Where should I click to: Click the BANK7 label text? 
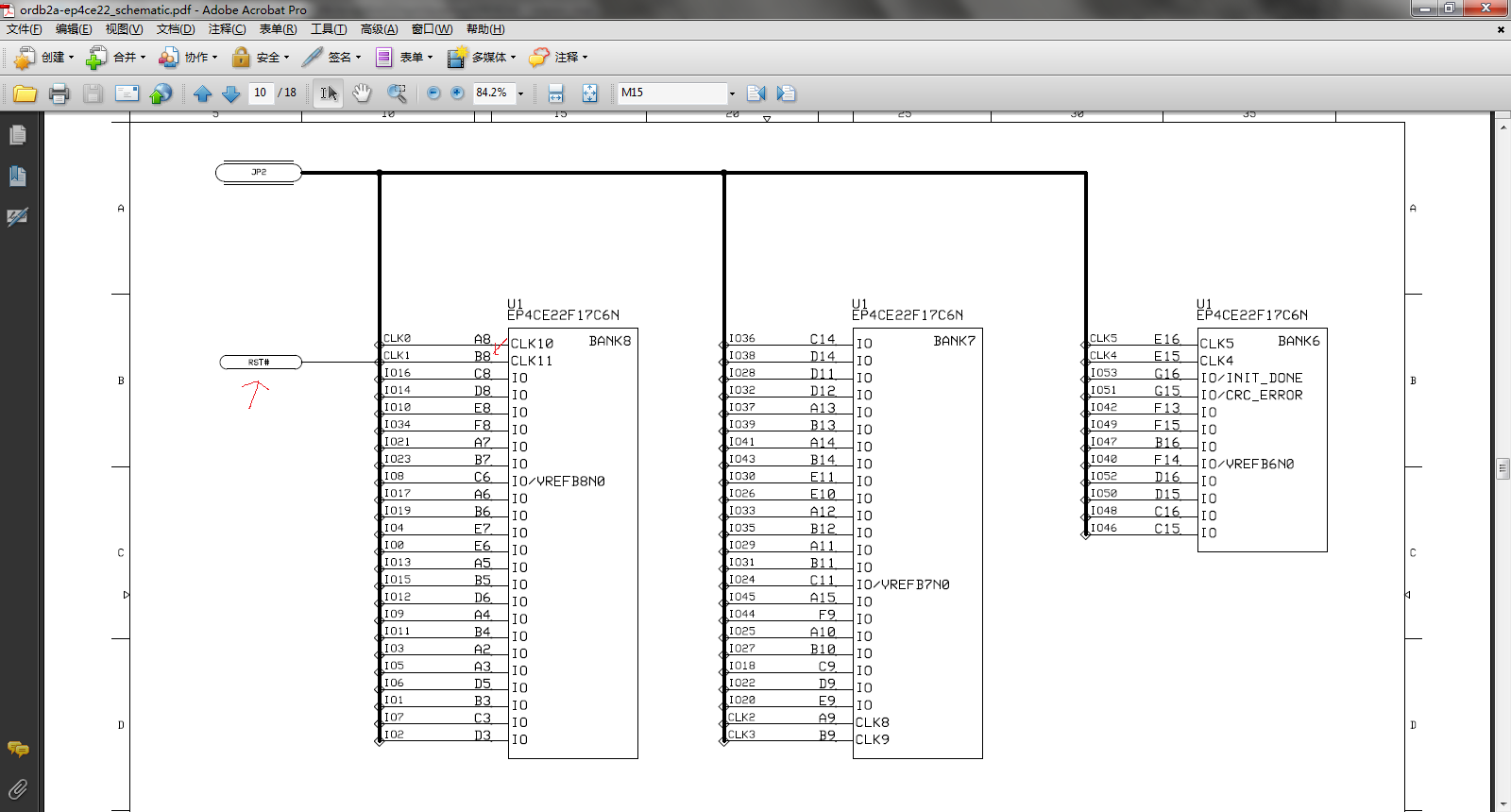[x=955, y=341]
